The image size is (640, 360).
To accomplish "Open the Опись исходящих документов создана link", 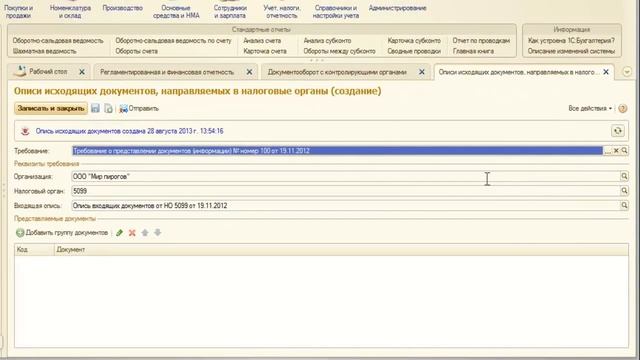I will point(129,131).
